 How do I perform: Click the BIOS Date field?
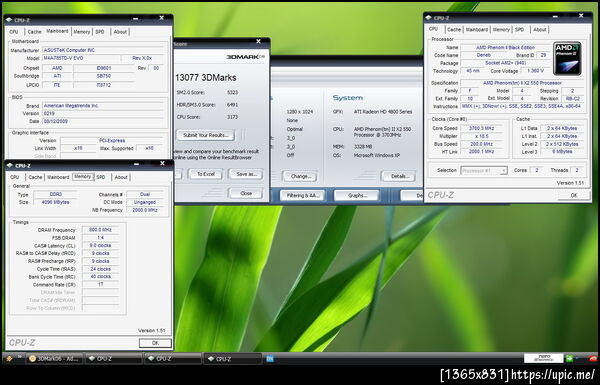pos(103,121)
